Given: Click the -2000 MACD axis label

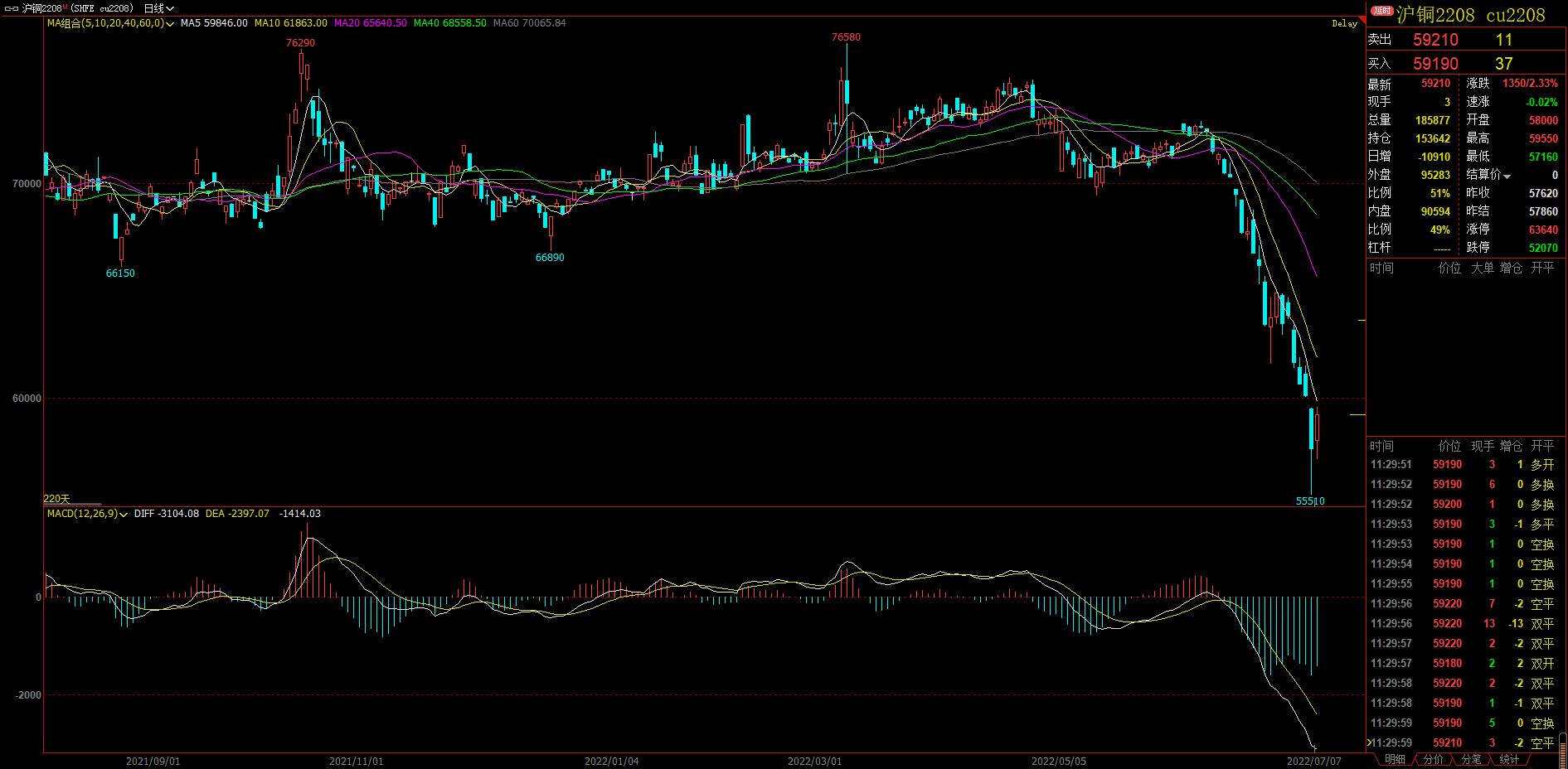Looking at the screenshot, I should click(x=28, y=695).
